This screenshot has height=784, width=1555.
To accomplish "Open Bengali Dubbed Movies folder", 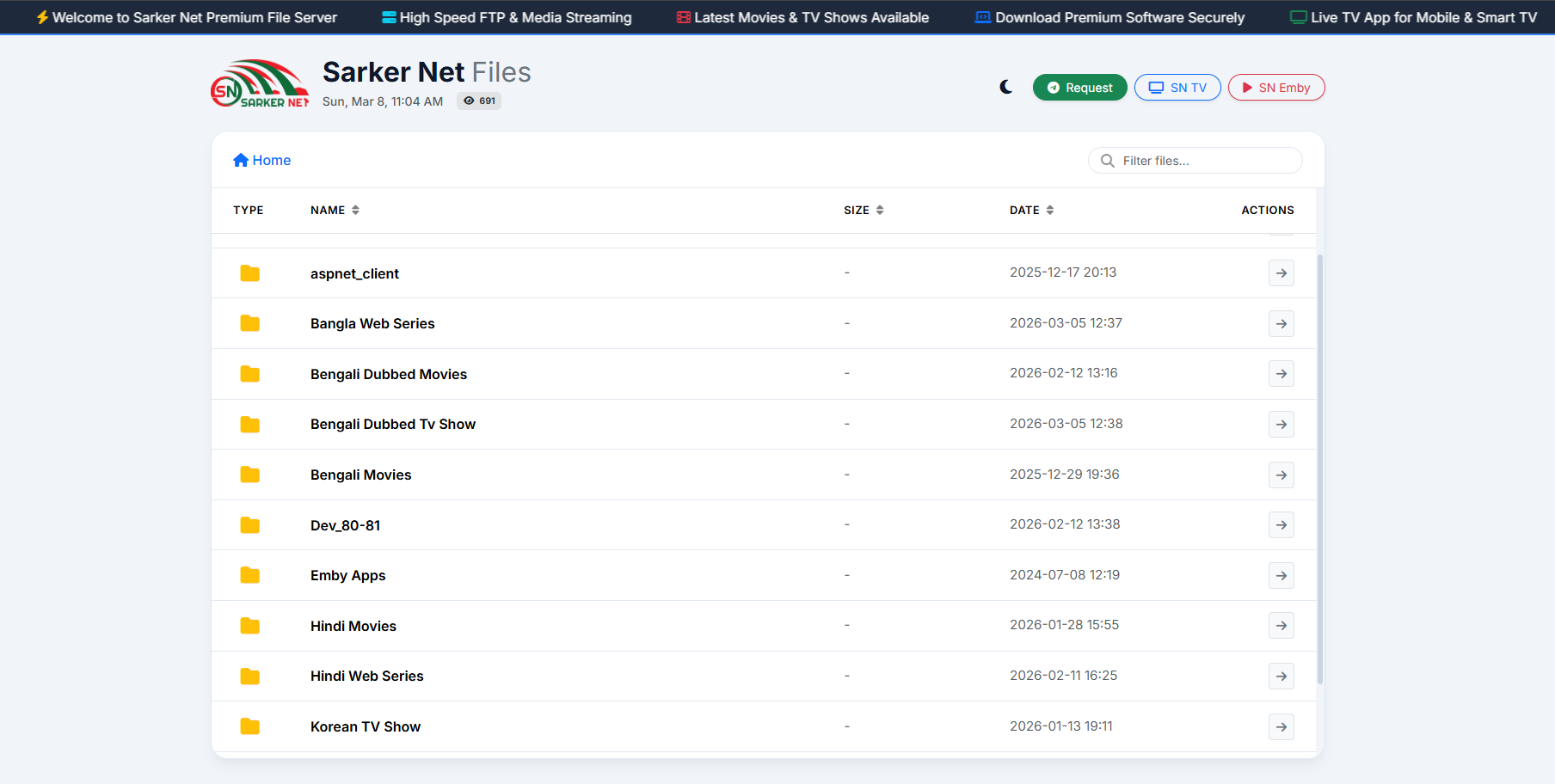I will (389, 374).
